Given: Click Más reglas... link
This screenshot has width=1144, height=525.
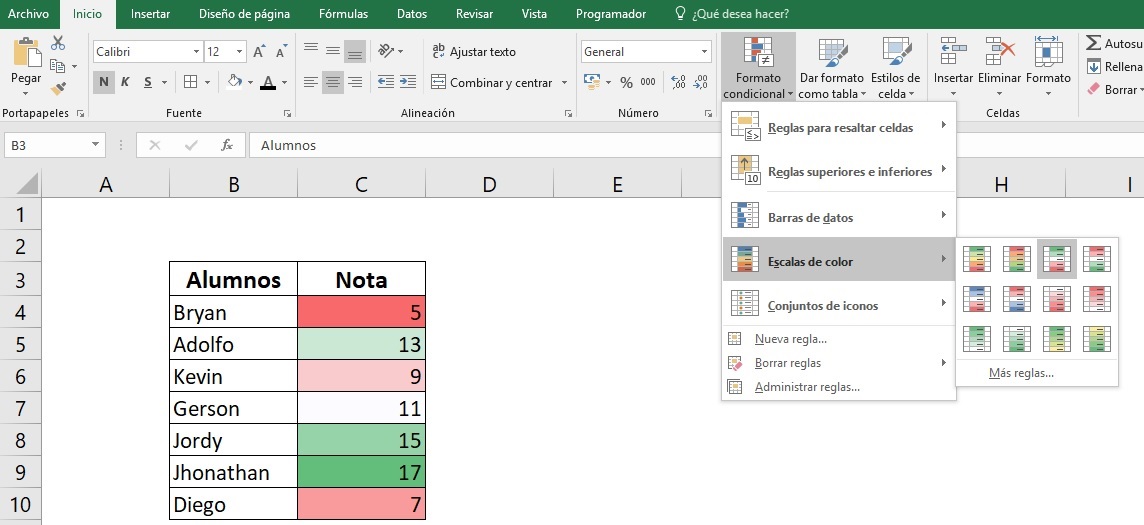Looking at the screenshot, I should click(x=1020, y=373).
